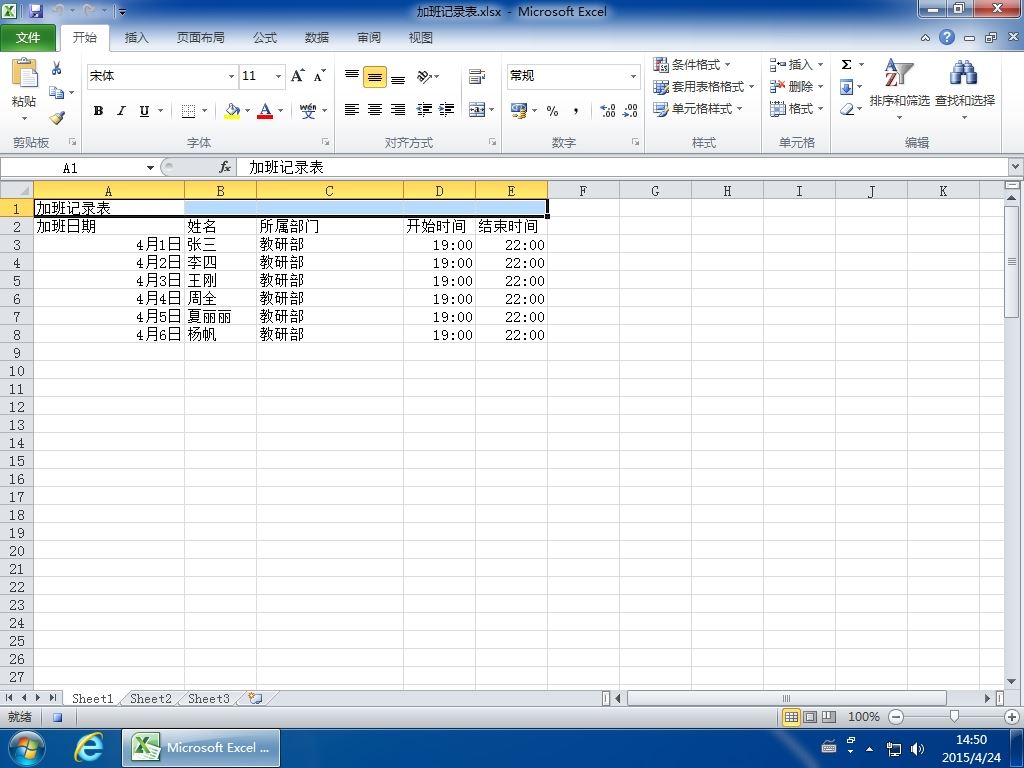This screenshot has width=1024, height=768.
Task: Click the increase decimal icon
Action: point(607,110)
